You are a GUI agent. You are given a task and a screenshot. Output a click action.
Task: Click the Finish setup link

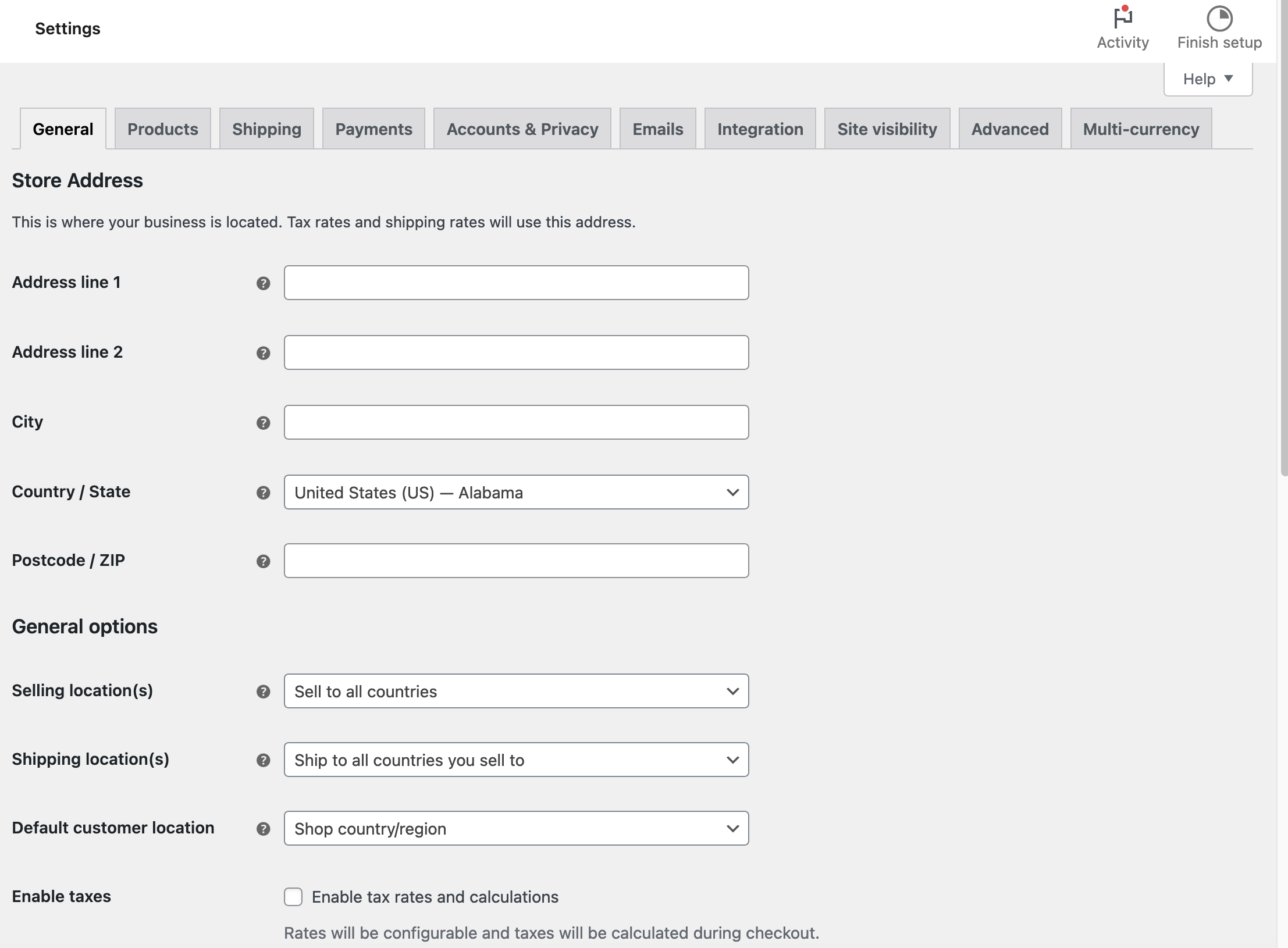1219,42
